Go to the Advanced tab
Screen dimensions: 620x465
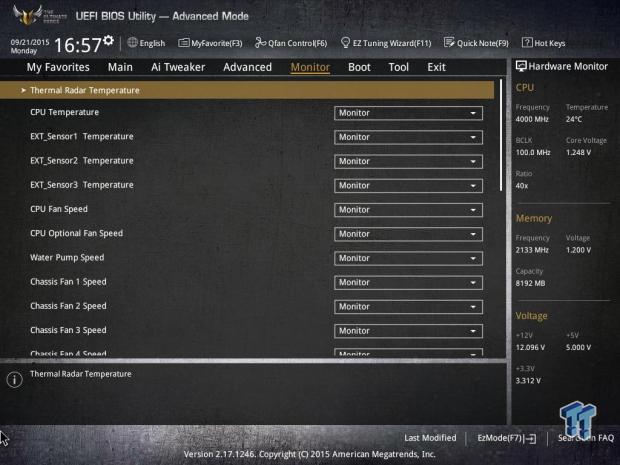click(248, 67)
